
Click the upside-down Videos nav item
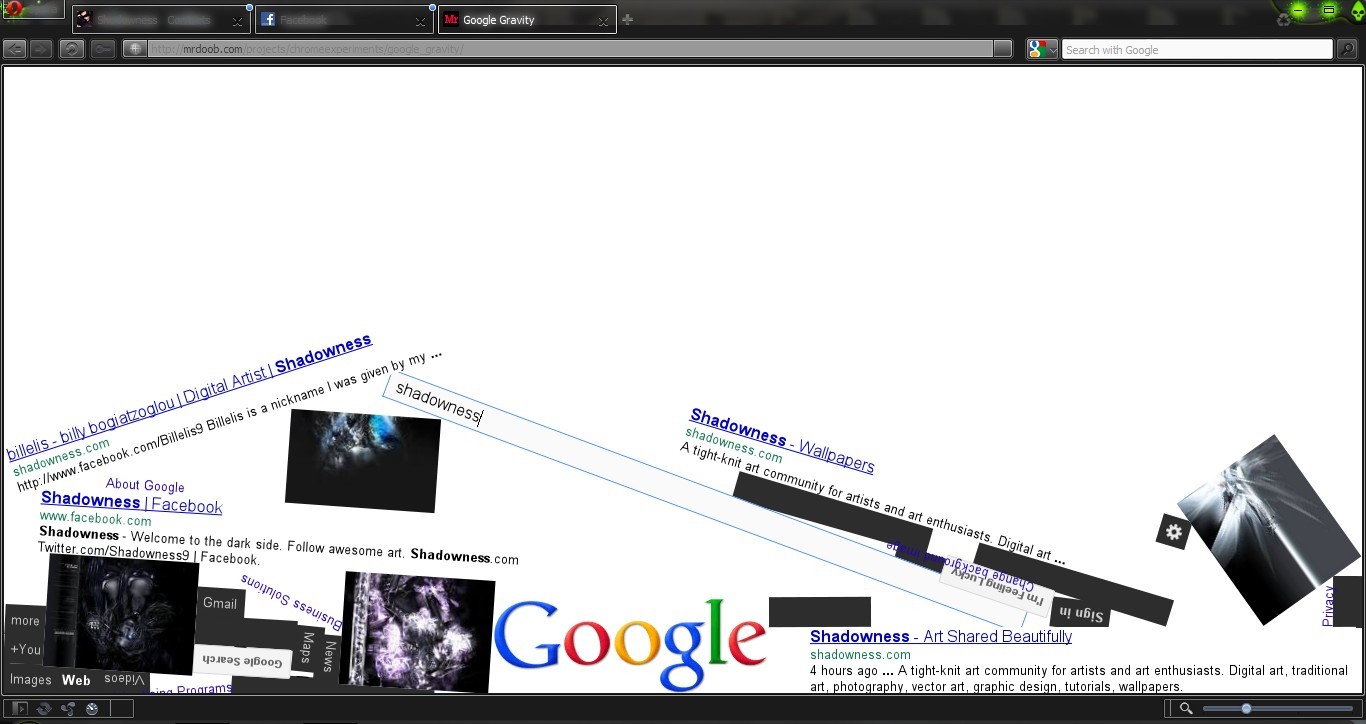[124, 680]
